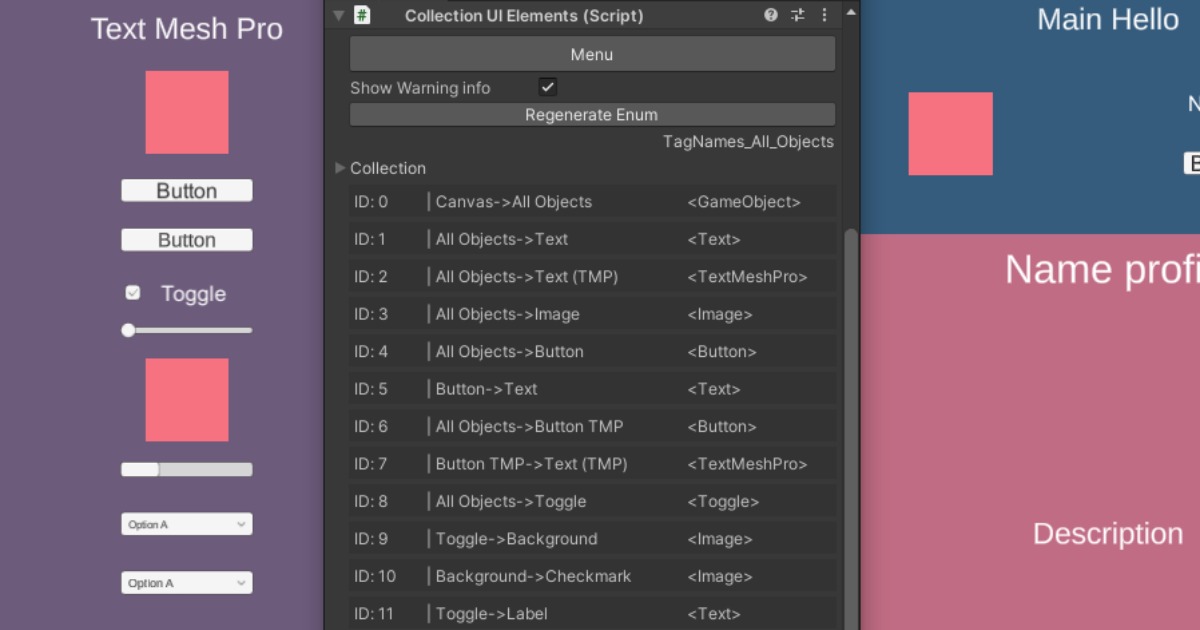Open the help icon on Collection UI Elements script
The image size is (1200, 630).
(x=769, y=15)
